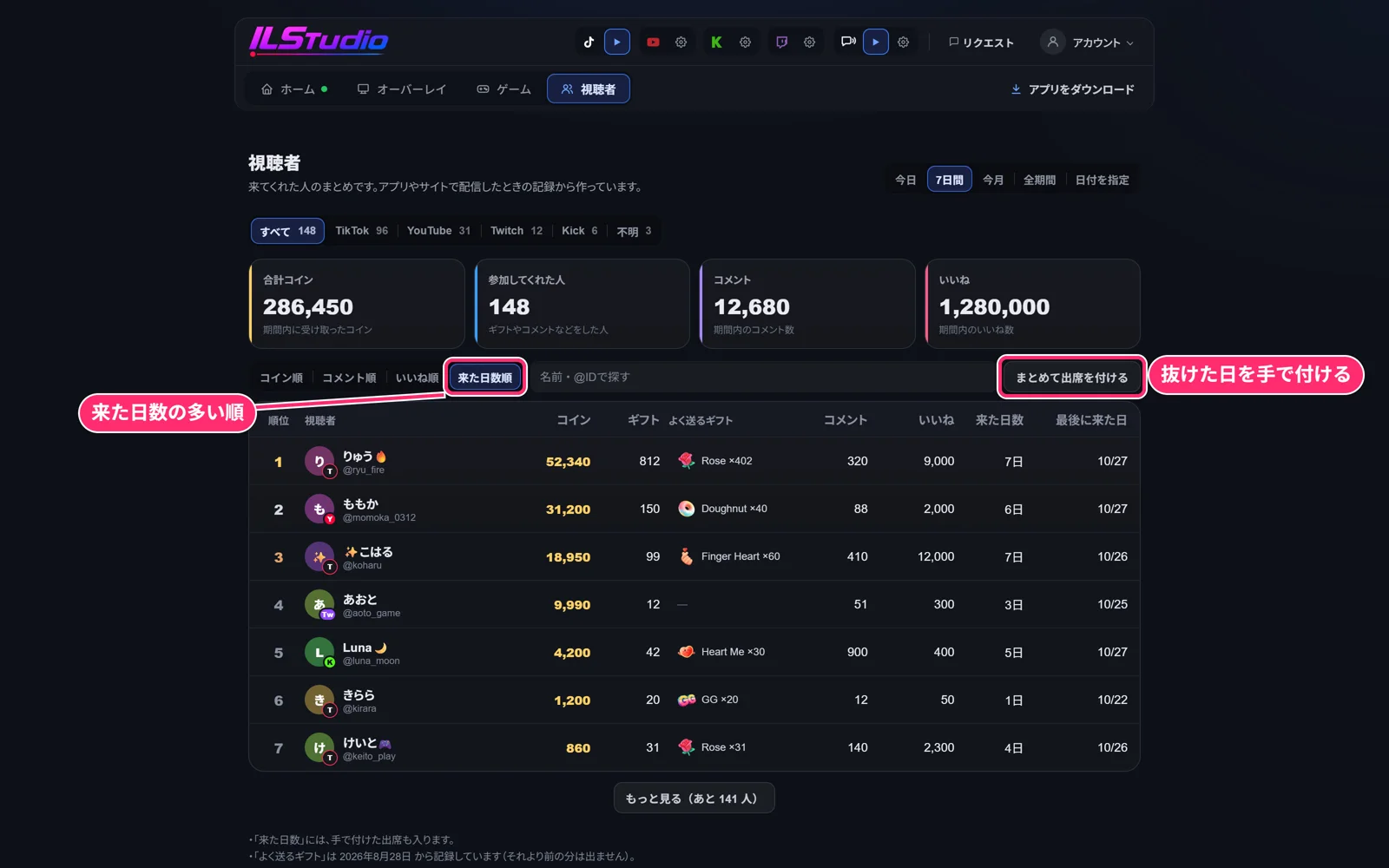
Task: Switch to the ゲーム tab
Action: (x=504, y=89)
